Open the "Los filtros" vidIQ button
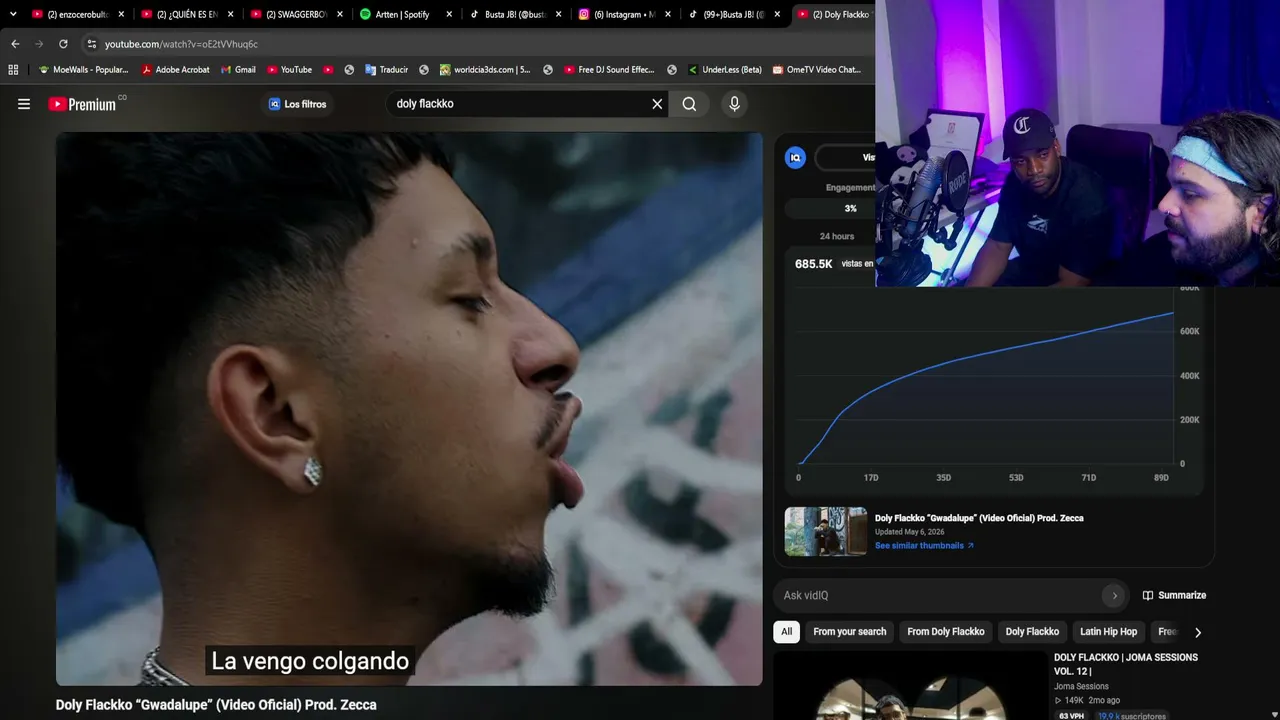This screenshot has width=1280, height=720. (x=297, y=104)
